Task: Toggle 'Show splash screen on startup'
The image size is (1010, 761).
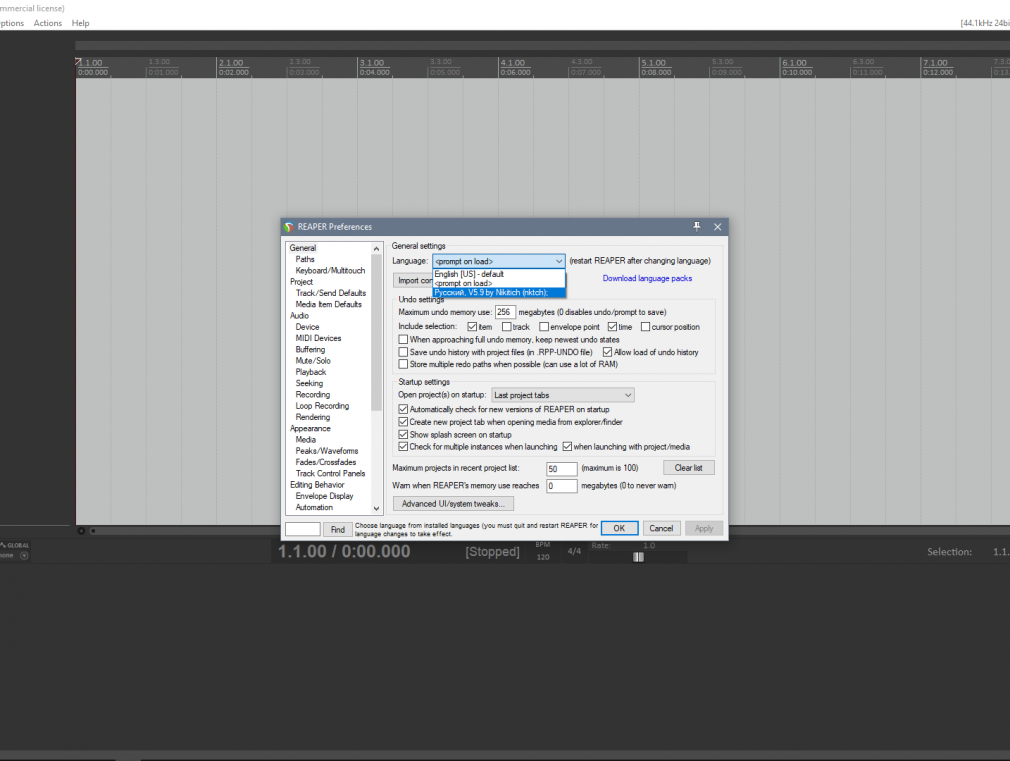Action: (403, 434)
